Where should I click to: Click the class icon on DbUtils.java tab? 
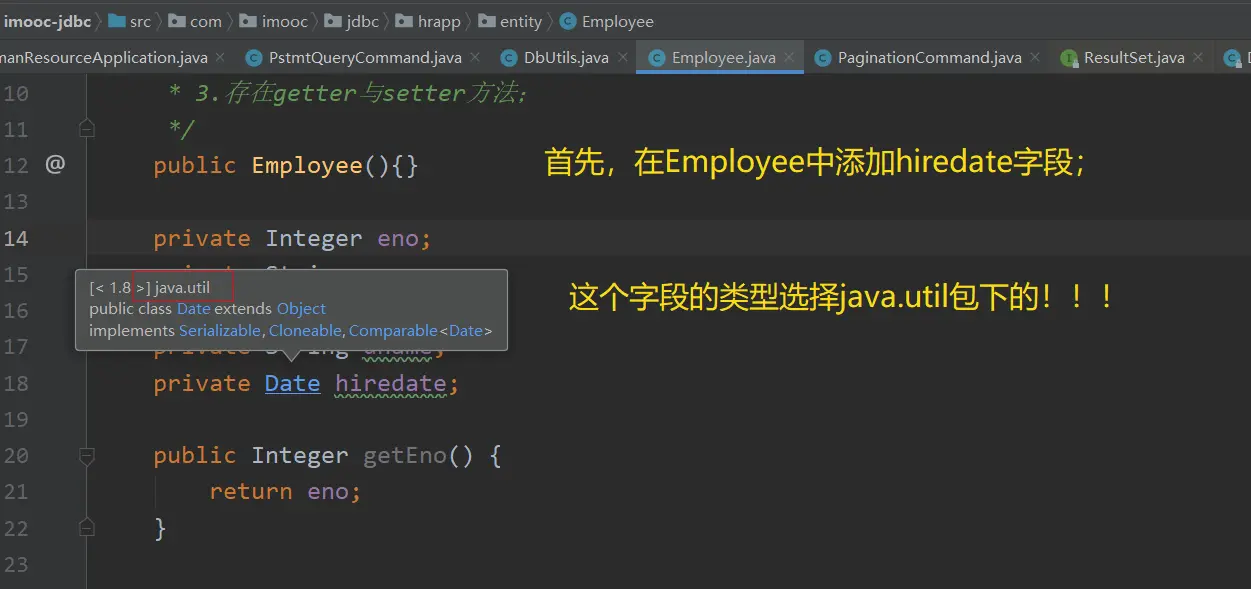click(508, 58)
